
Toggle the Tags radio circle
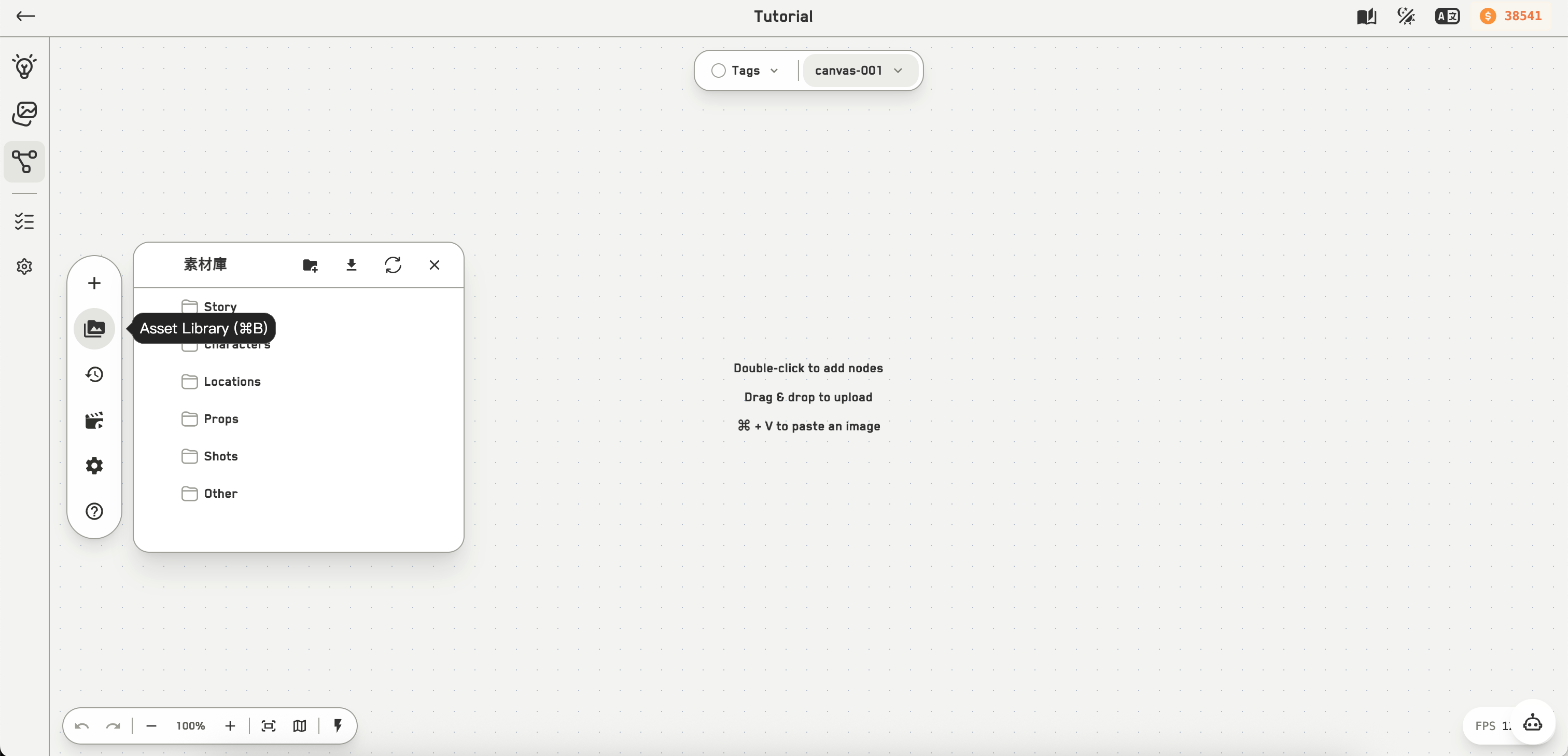[718, 71]
